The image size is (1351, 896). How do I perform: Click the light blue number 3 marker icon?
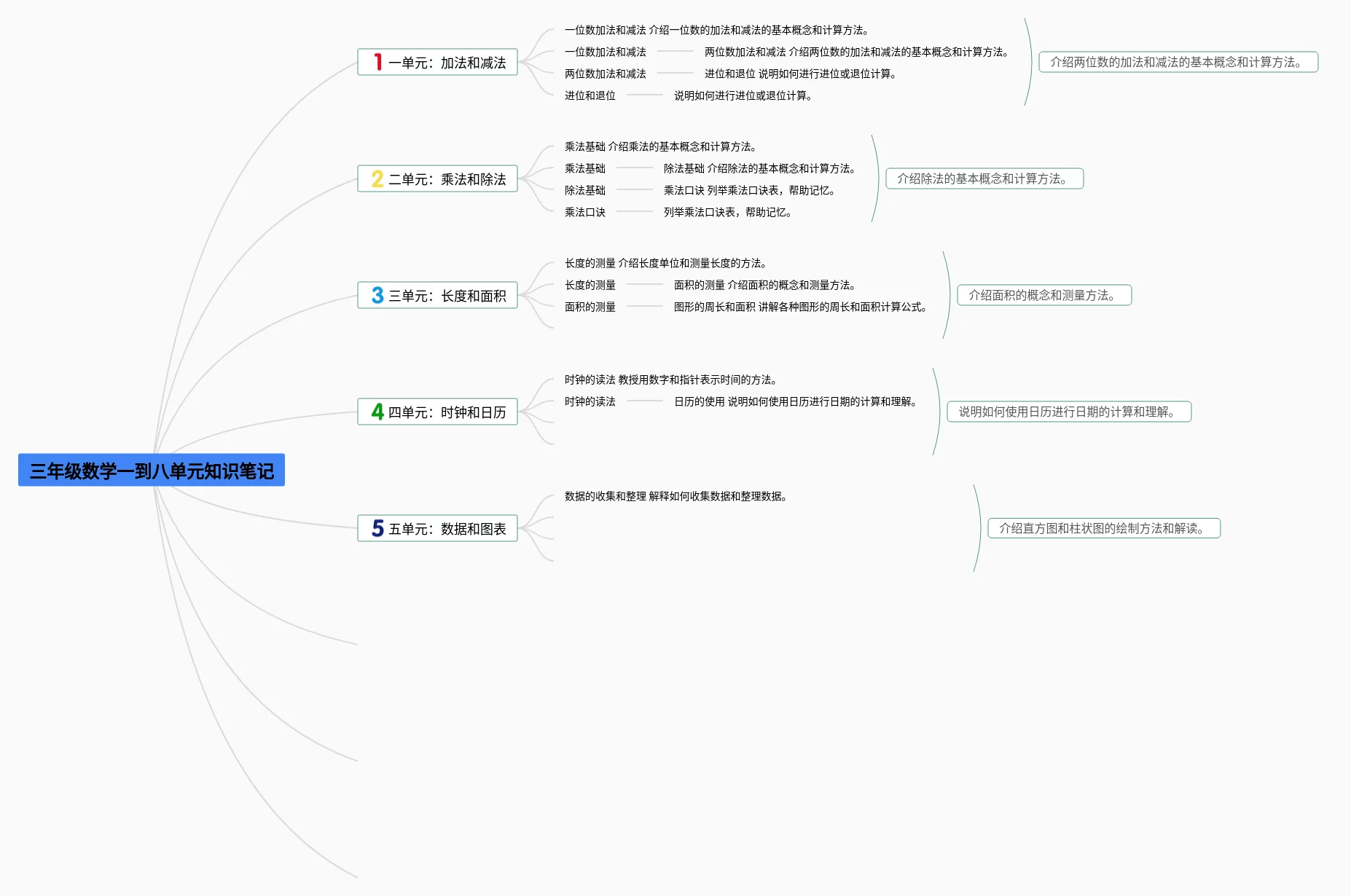coord(377,295)
